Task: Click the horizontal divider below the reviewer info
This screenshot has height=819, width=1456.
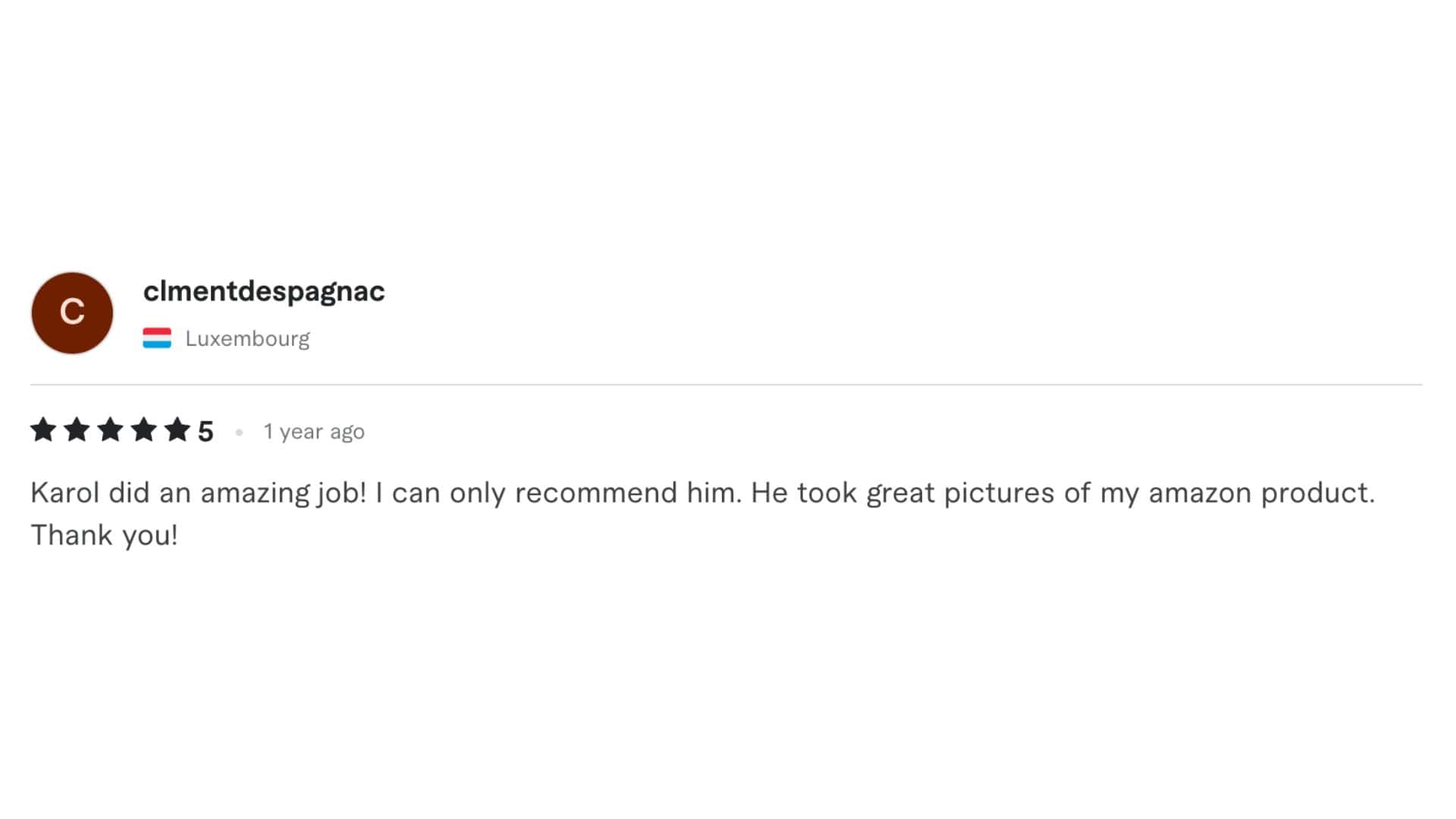Action: pyautogui.click(x=726, y=384)
